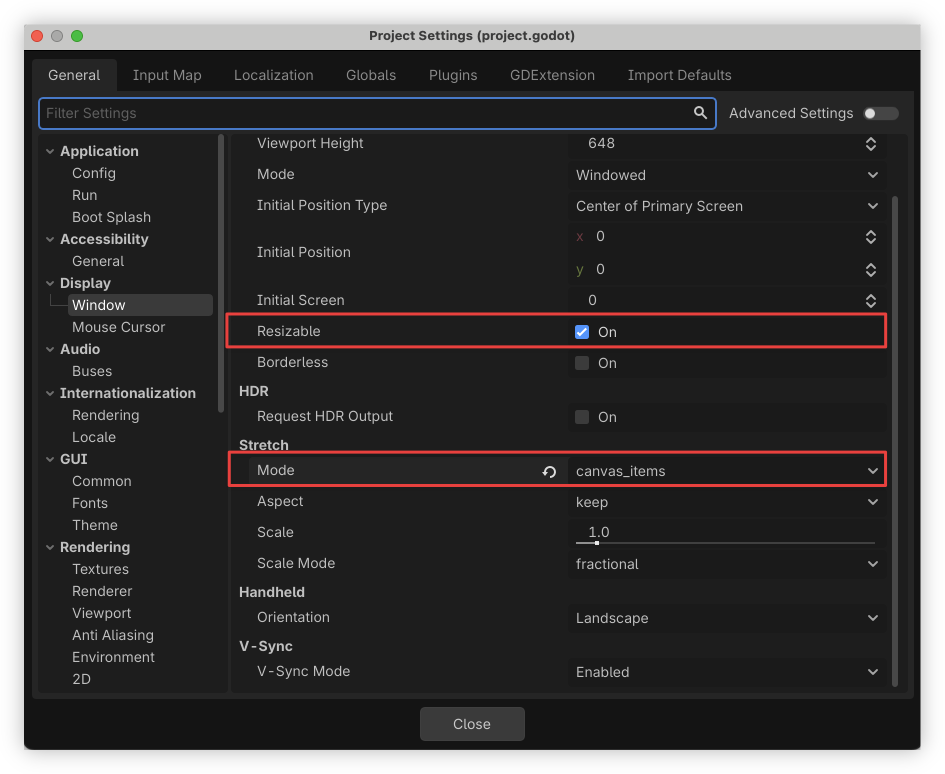
Task: Select Fonts under GUI
Action: click(90, 503)
